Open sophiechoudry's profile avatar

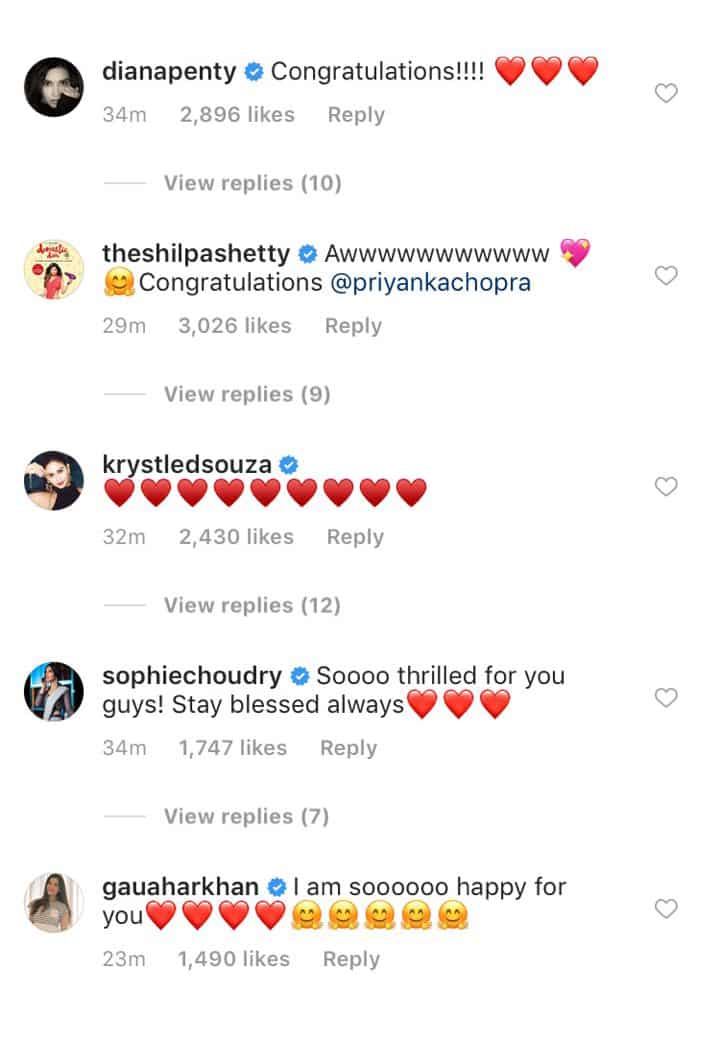click(54, 691)
